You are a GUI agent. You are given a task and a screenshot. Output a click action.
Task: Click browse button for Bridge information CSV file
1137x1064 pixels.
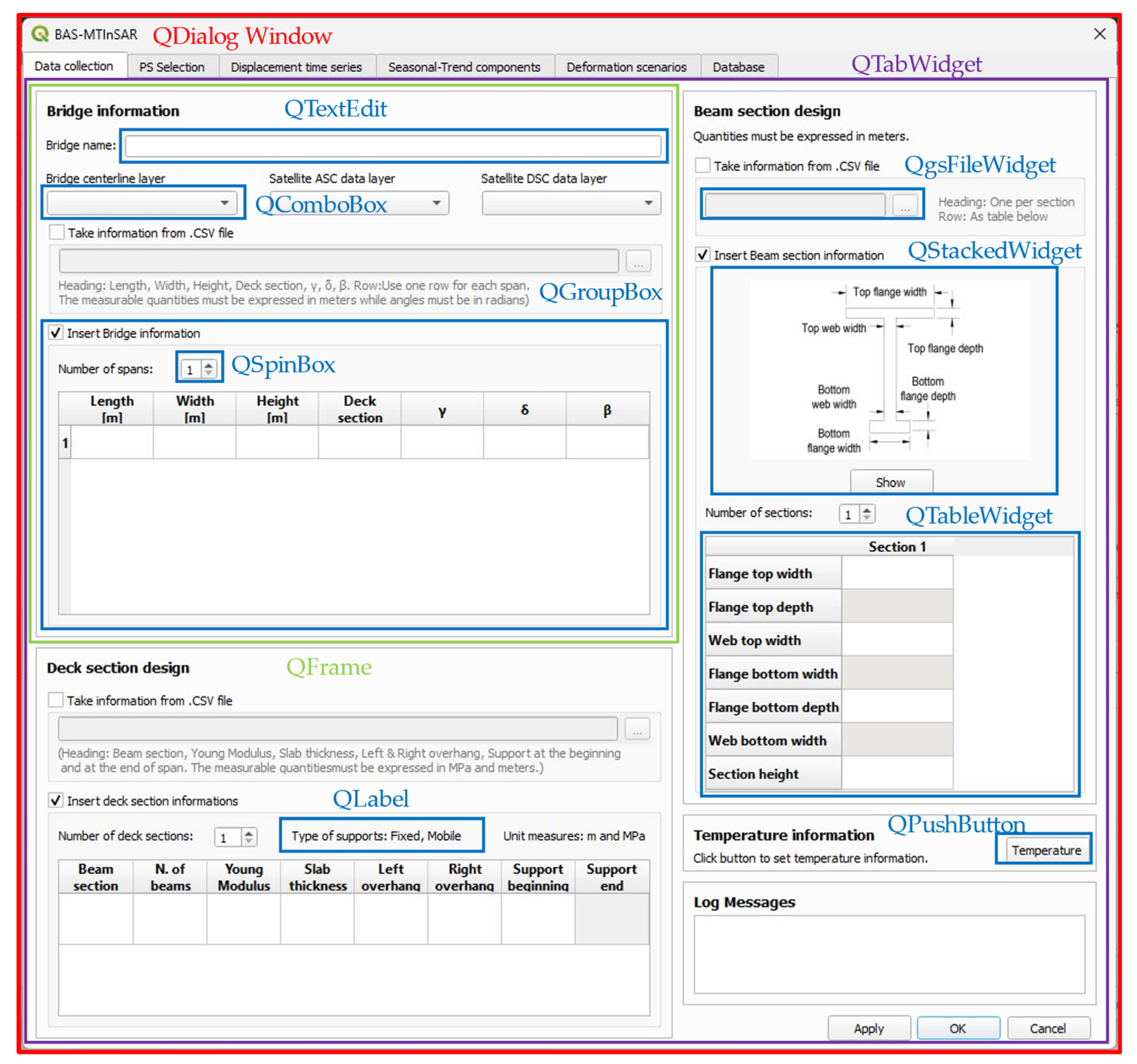point(638,261)
